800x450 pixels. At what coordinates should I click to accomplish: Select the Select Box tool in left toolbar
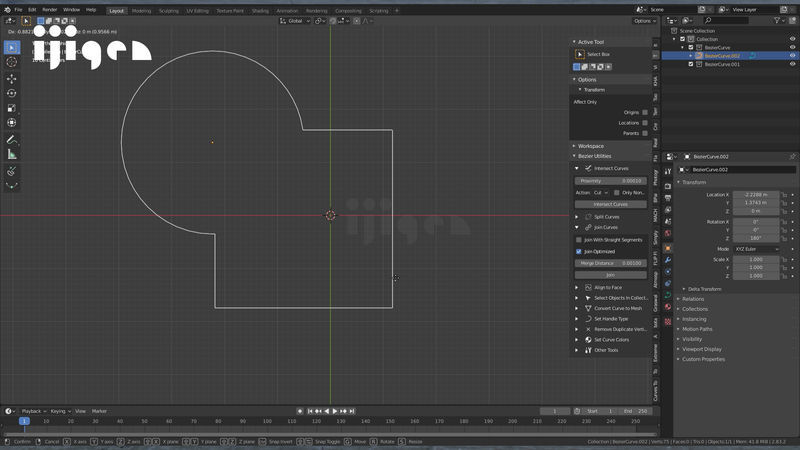click(x=12, y=47)
